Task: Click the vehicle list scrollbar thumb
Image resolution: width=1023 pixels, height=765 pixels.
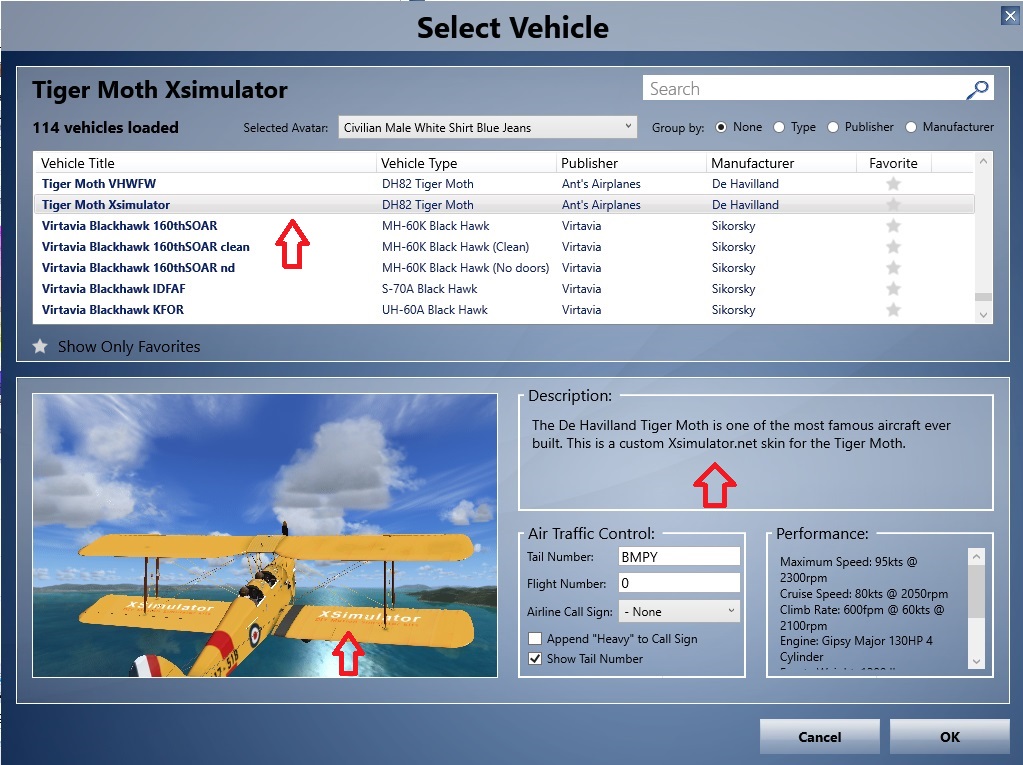Action: (x=983, y=297)
